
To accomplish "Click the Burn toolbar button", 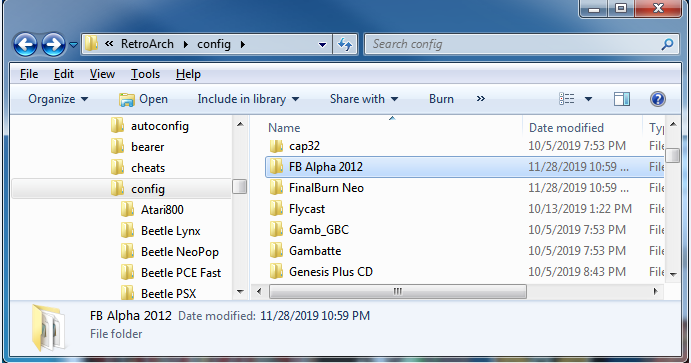I will 441,99.
